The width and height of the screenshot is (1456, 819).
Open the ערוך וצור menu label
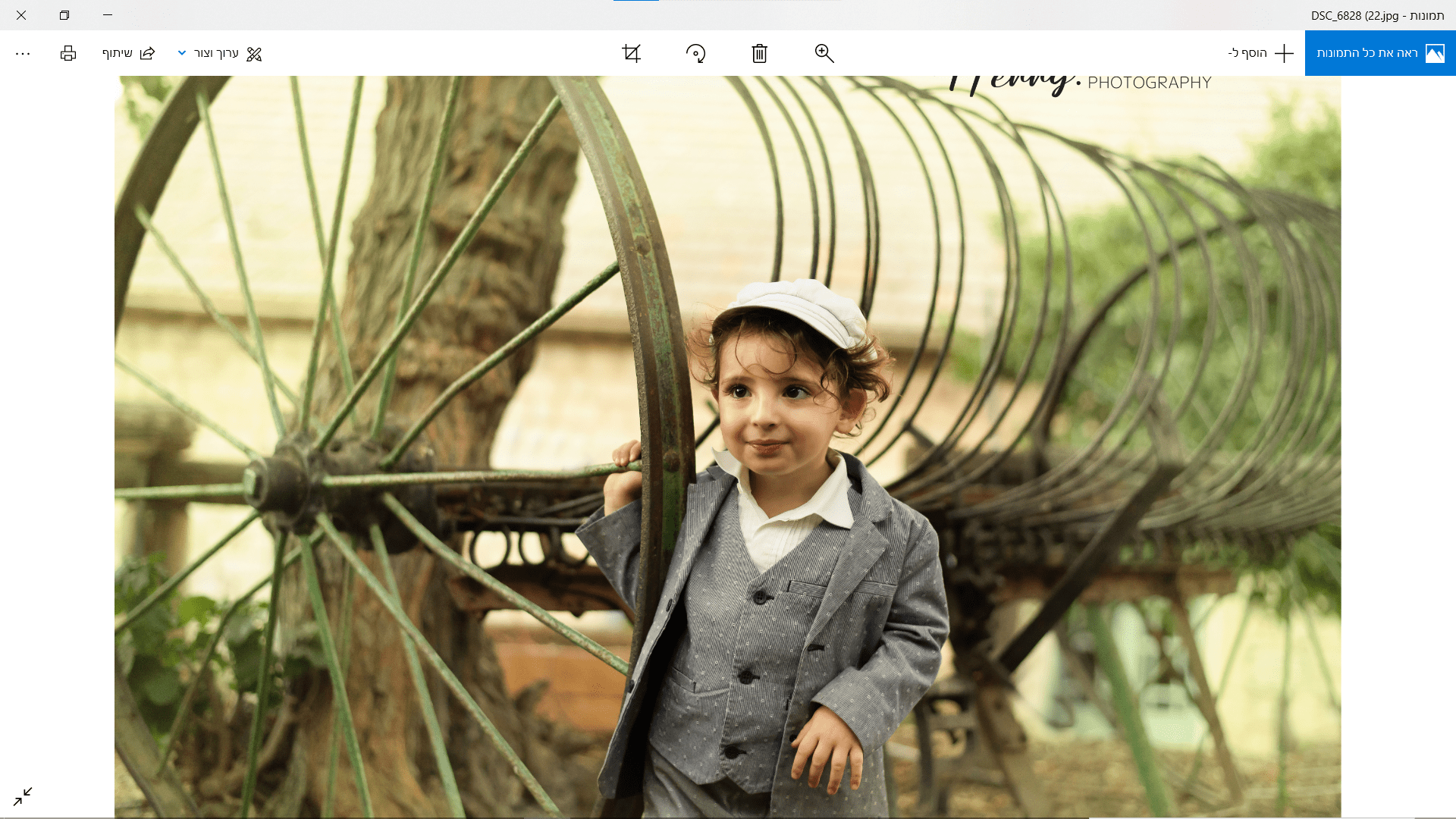click(x=216, y=53)
